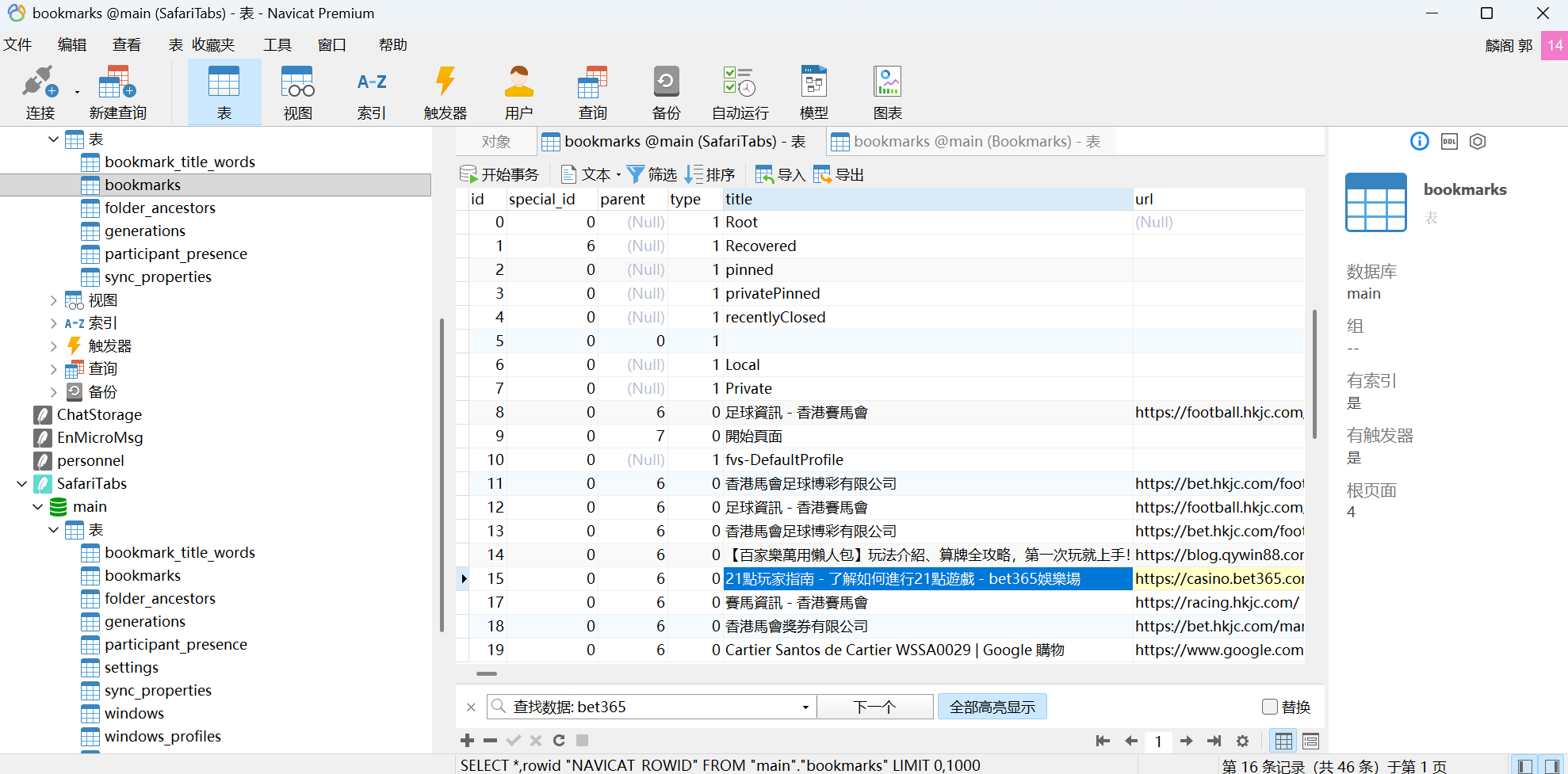Enable the Replace (替换) checkbox
This screenshot has height=774, width=1568.
1270,707
